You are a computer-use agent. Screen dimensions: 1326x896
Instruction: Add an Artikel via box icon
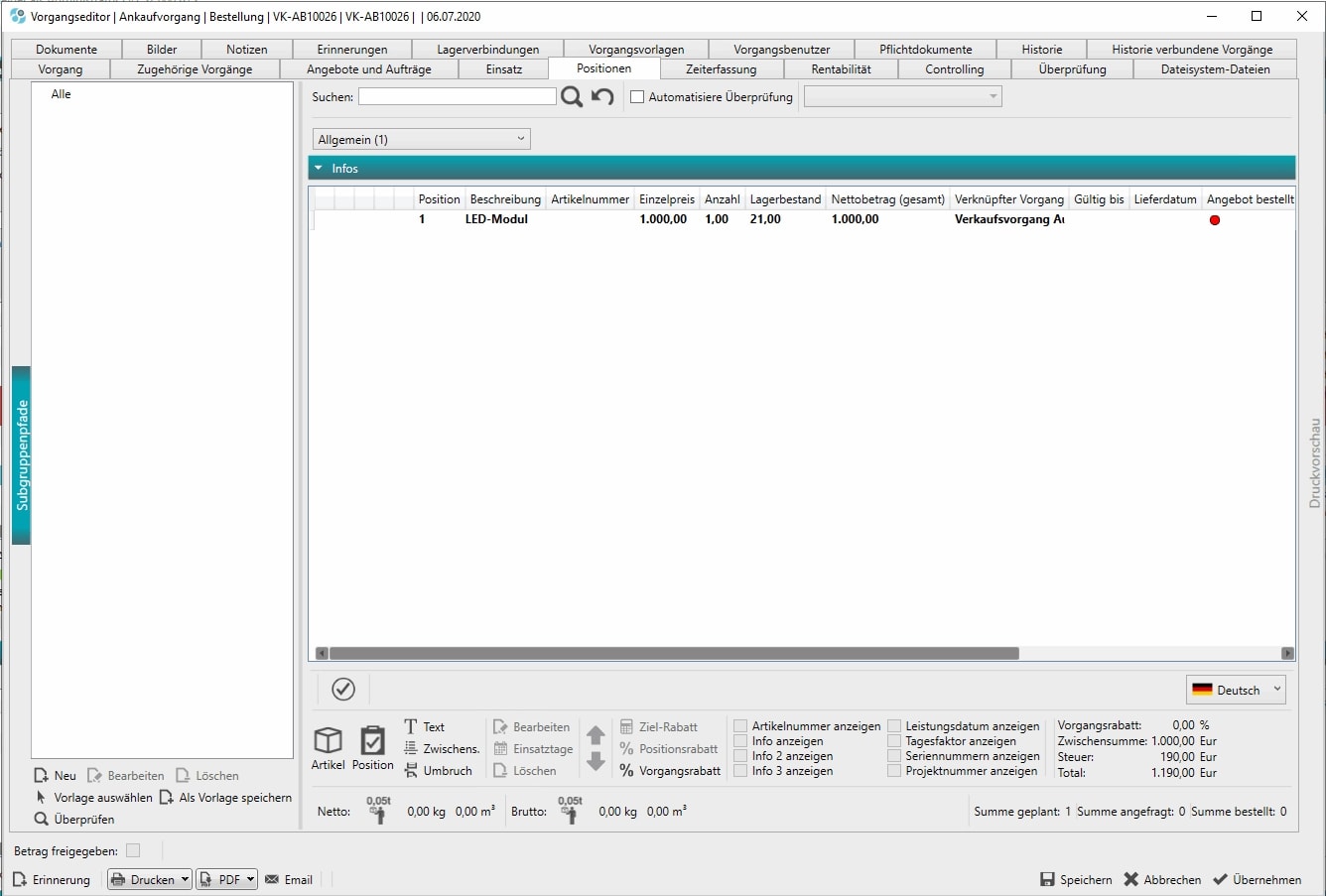click(329, 747)
